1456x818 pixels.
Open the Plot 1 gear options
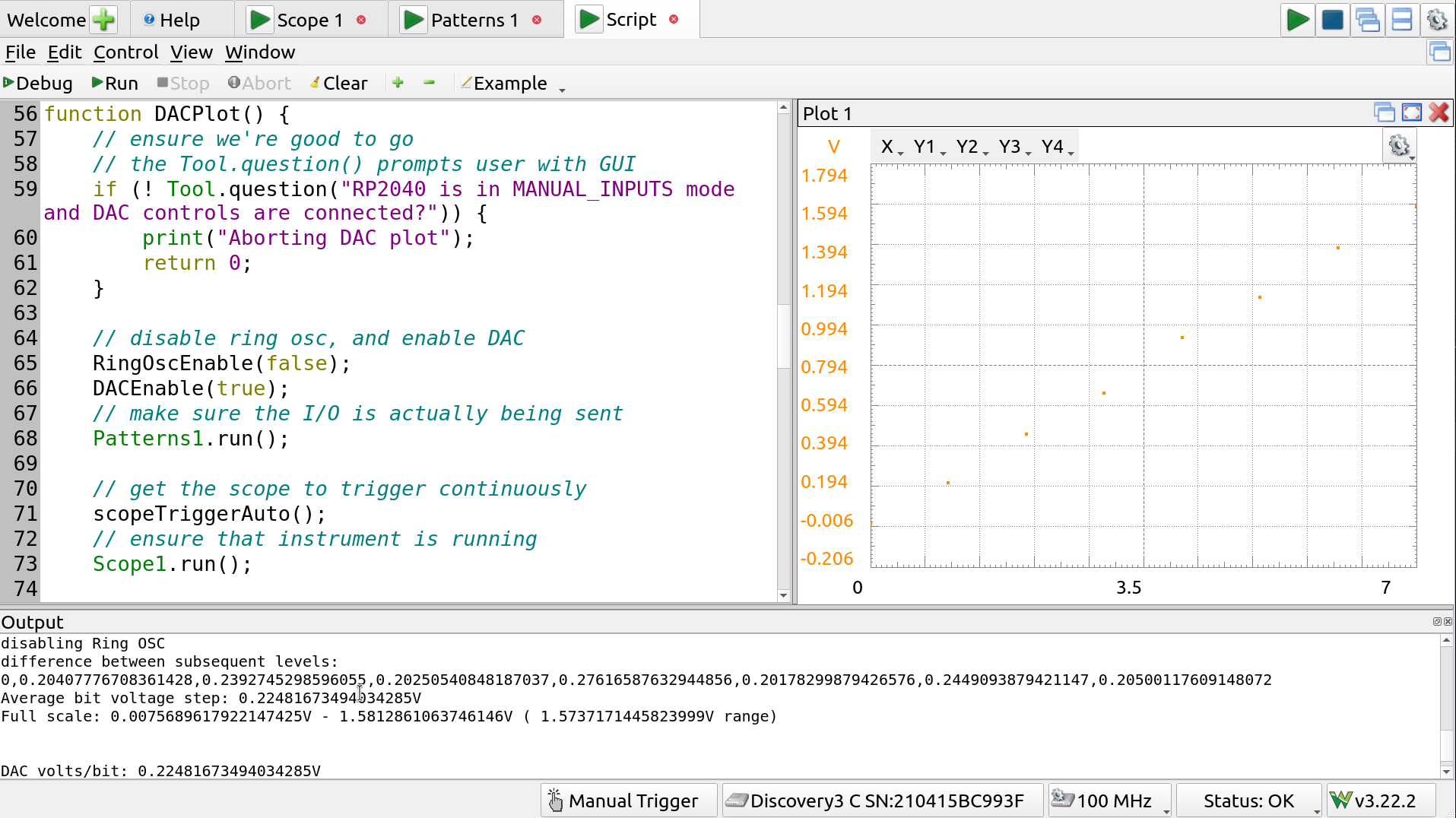coord(1399,146)
